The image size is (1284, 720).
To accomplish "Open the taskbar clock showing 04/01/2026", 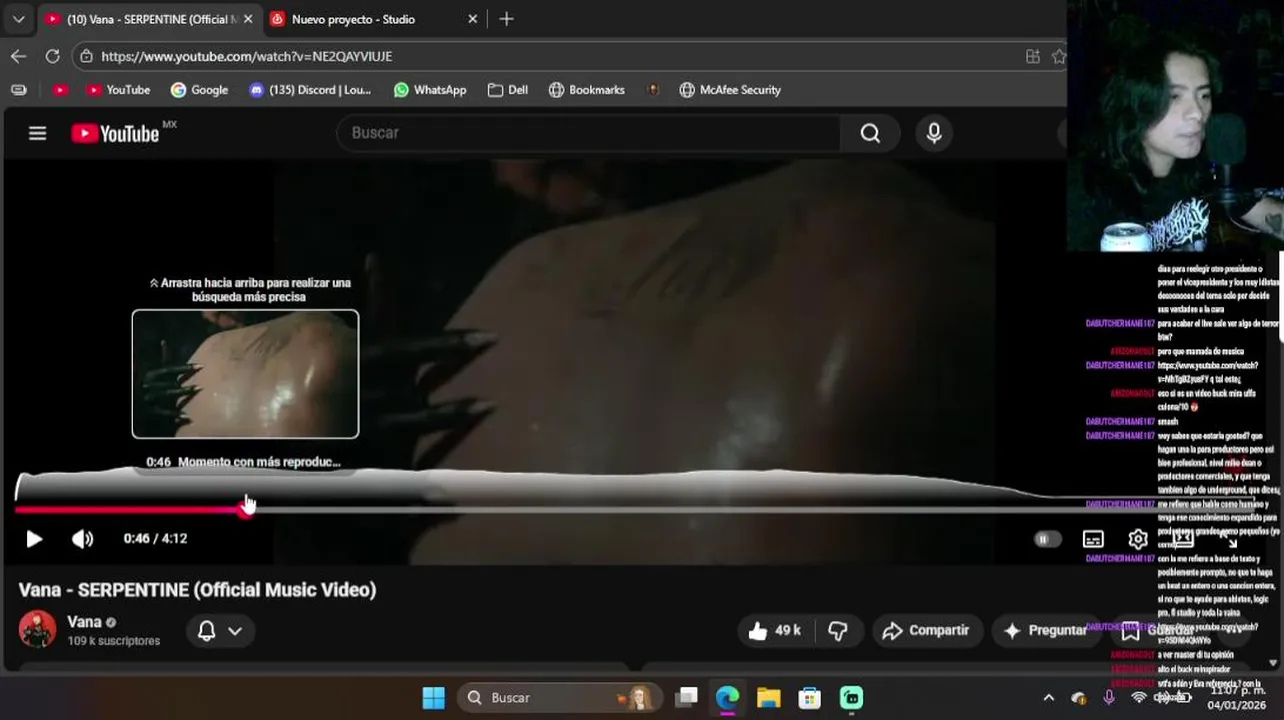I will [x=1236, y=698].
